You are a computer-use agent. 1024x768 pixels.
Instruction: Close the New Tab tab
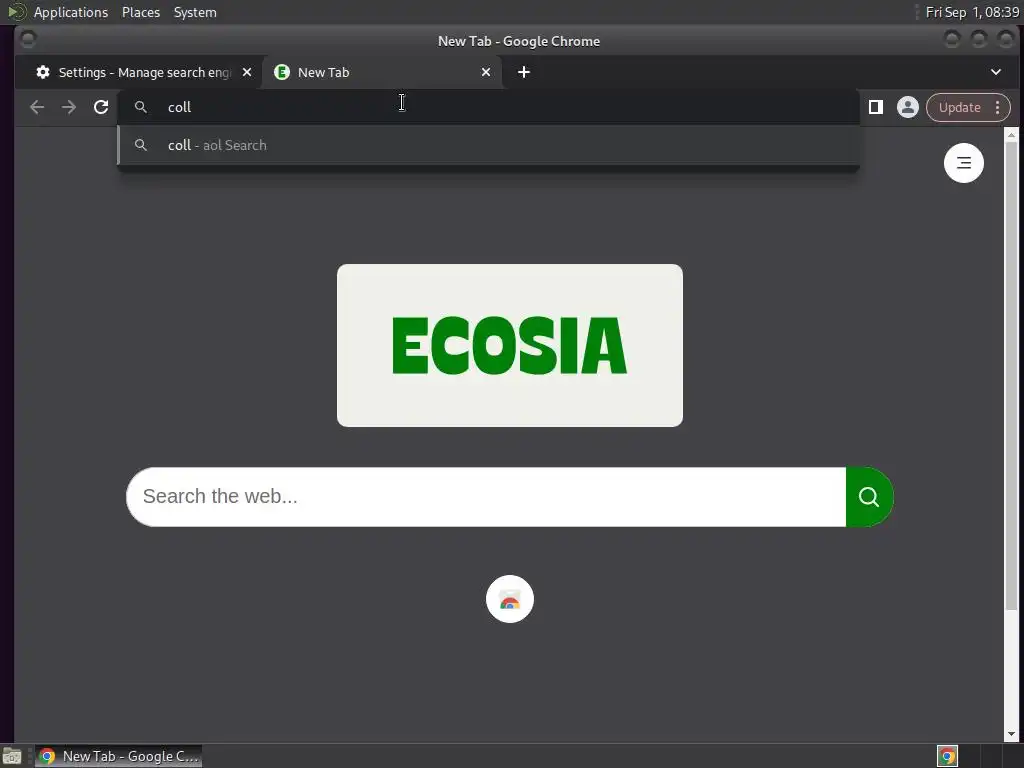486,72
